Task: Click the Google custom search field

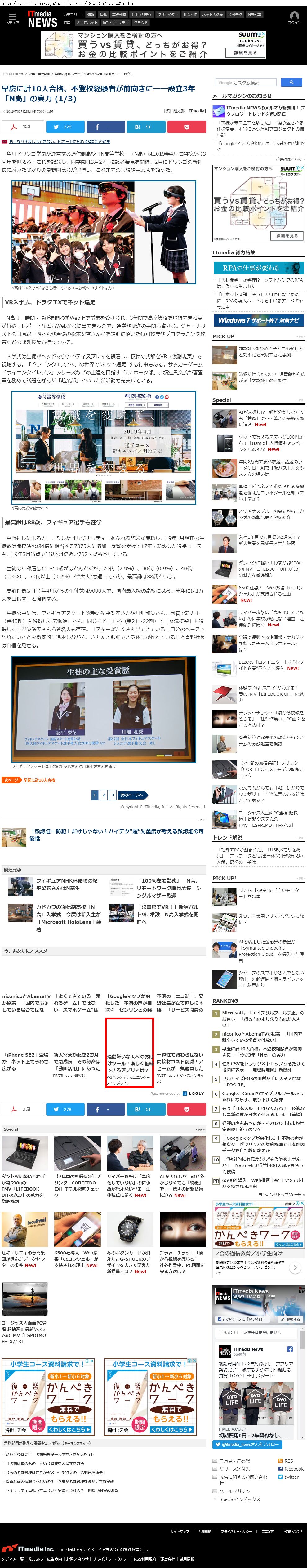Action: tap(246, 82)
